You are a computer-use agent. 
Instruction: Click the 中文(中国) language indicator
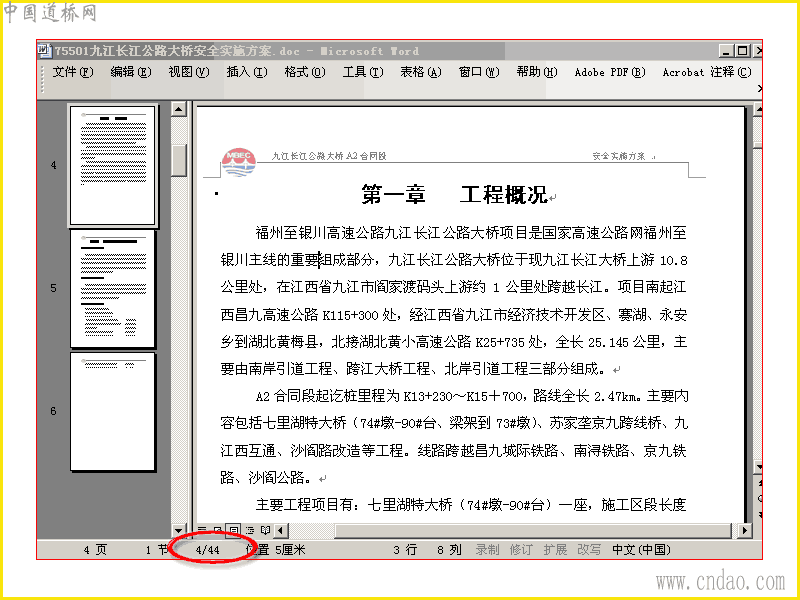coord(641,549)
